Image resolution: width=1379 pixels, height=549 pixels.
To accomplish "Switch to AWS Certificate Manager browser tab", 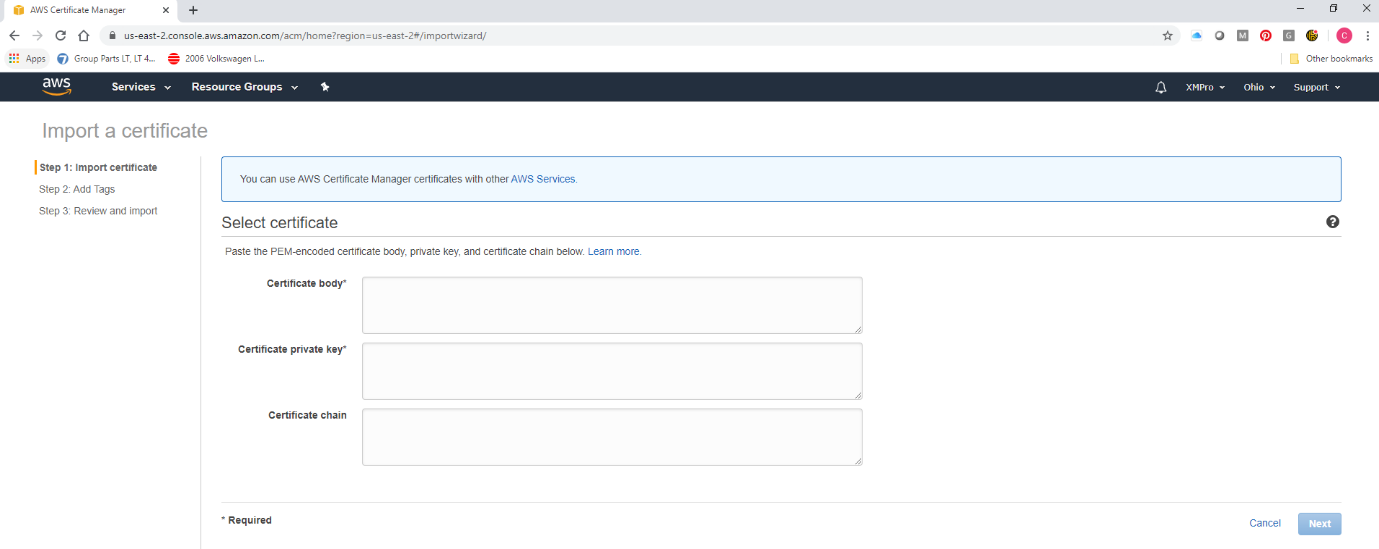I will pyautogui.click(x=90, y=10).
